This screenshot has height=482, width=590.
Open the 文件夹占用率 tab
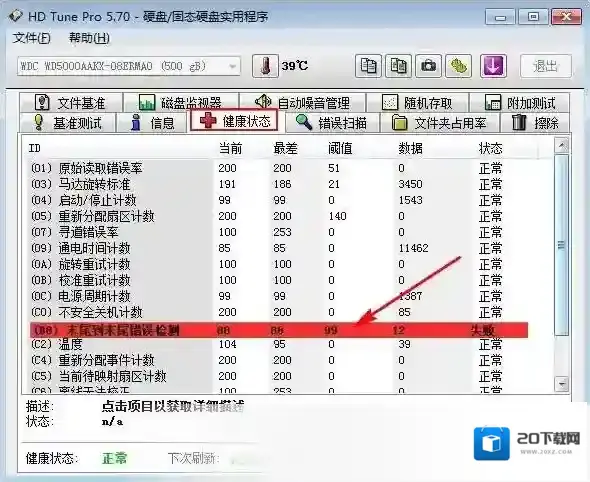point(439,123)
